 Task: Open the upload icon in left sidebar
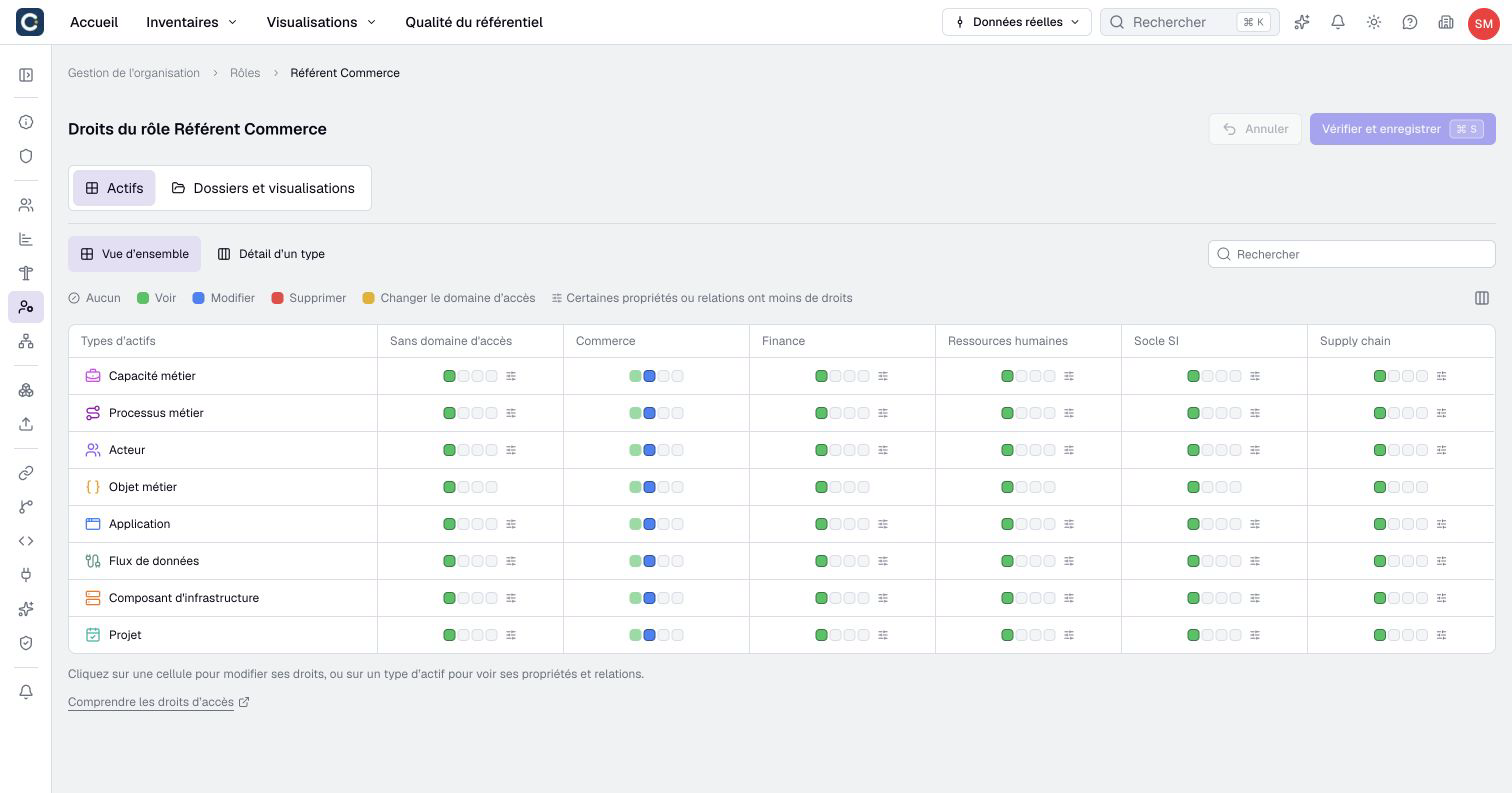point(26,424)
